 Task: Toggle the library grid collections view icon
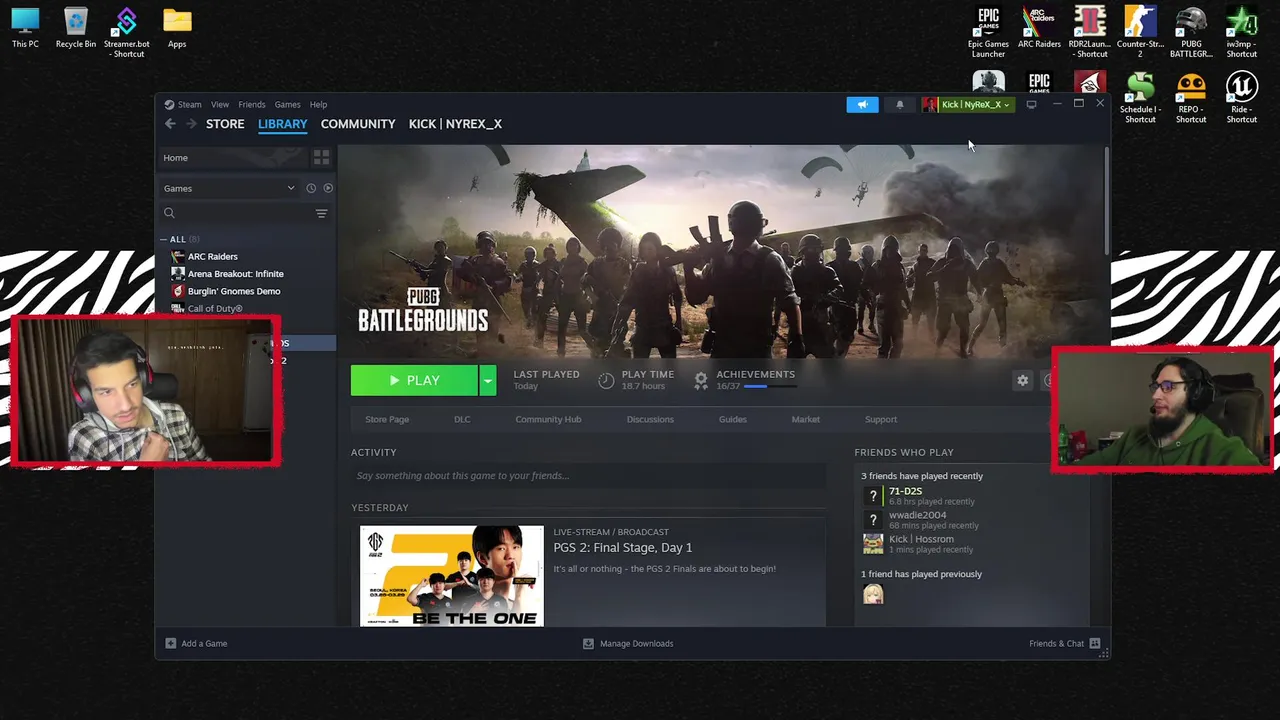tap(321, 158)
